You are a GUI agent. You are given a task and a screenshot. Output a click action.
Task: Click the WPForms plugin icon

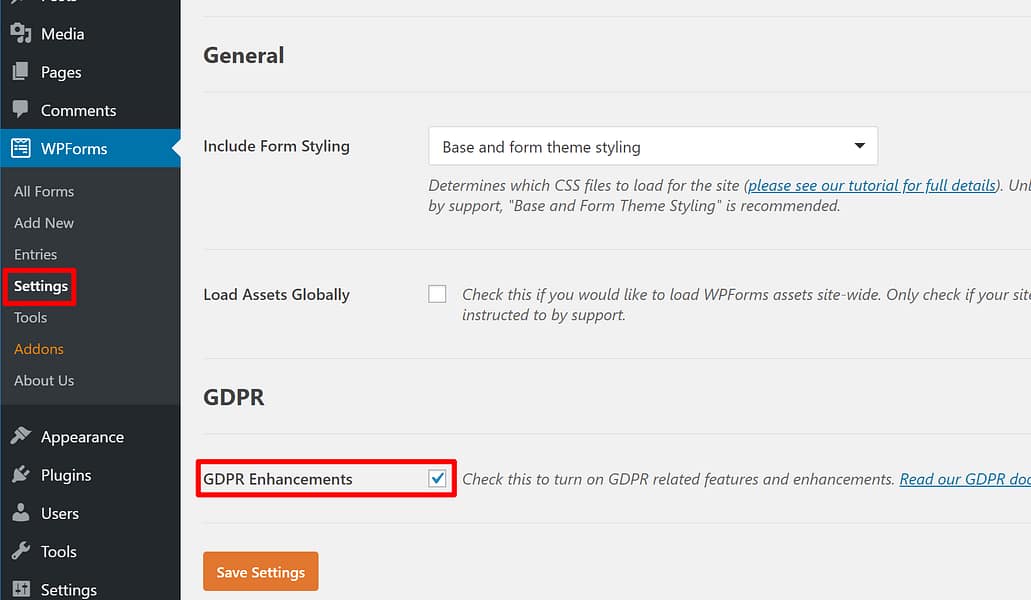point(21,148)
